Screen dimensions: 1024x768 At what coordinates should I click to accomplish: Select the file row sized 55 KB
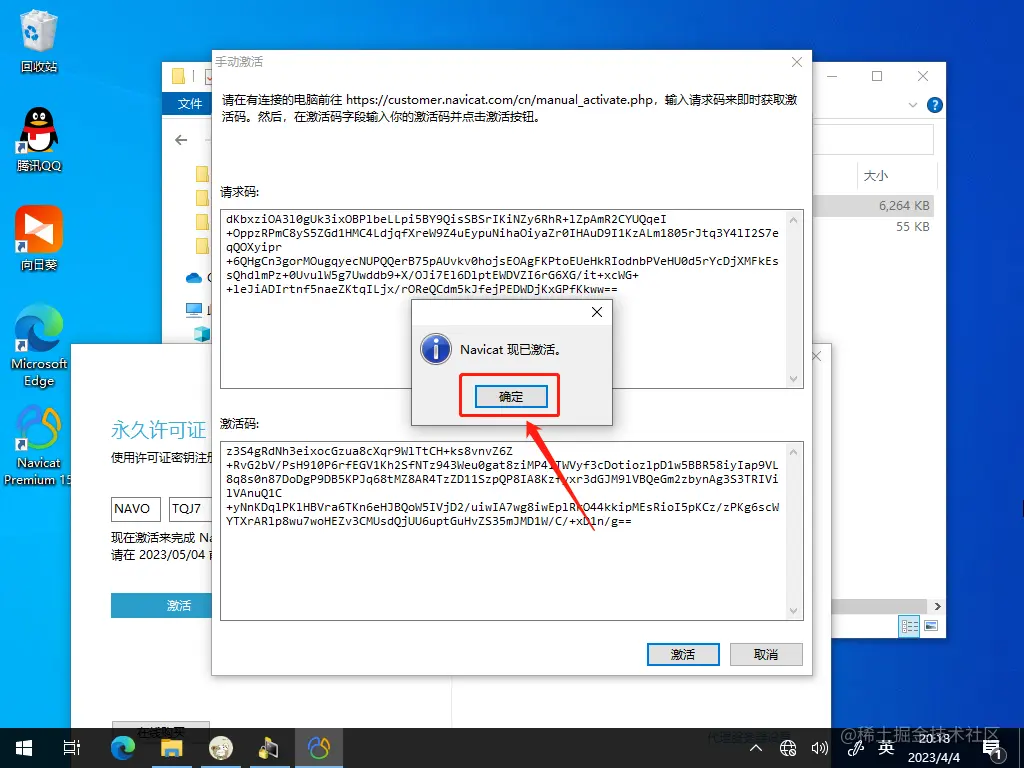click(x=873, y=227)
